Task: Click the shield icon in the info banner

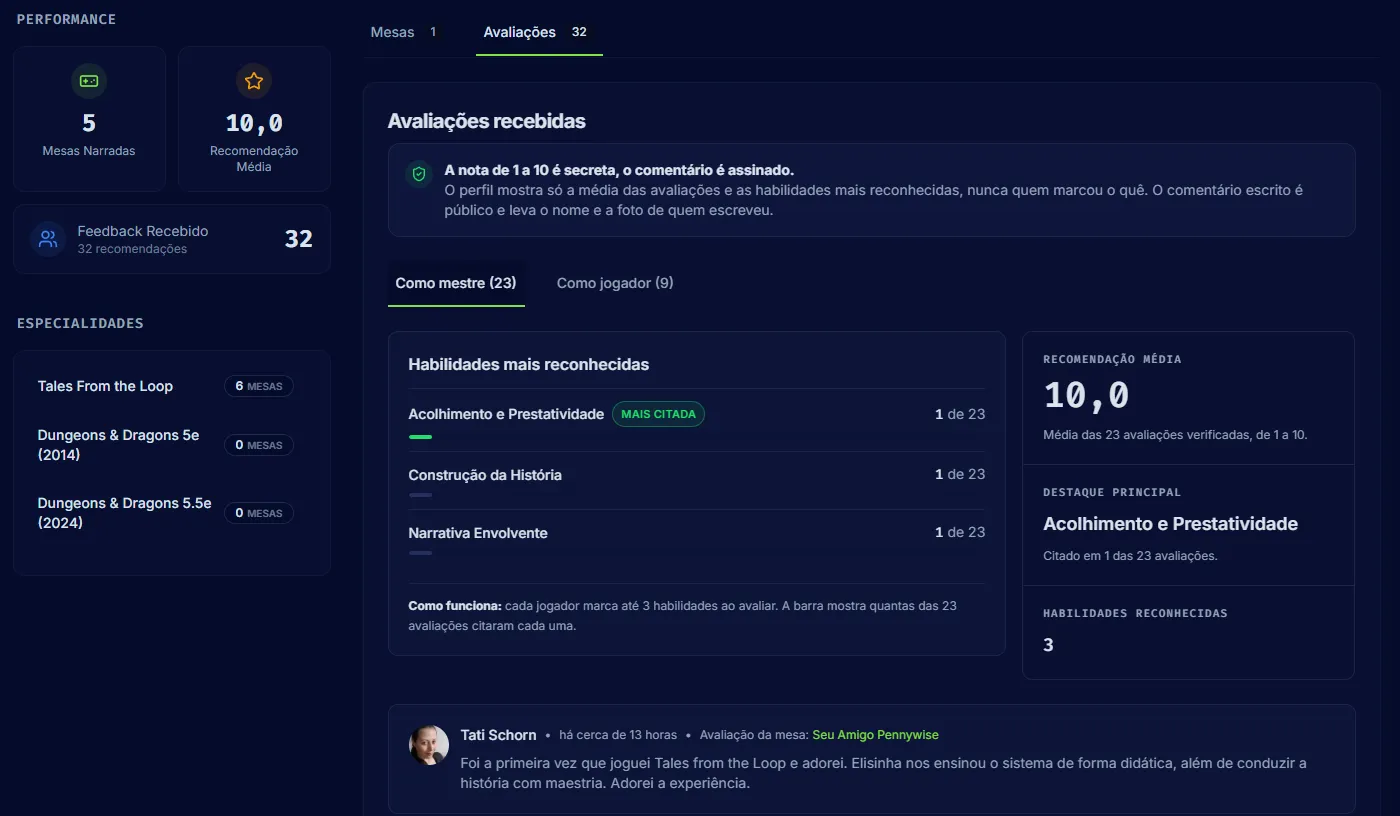Action: click(419, 174)
